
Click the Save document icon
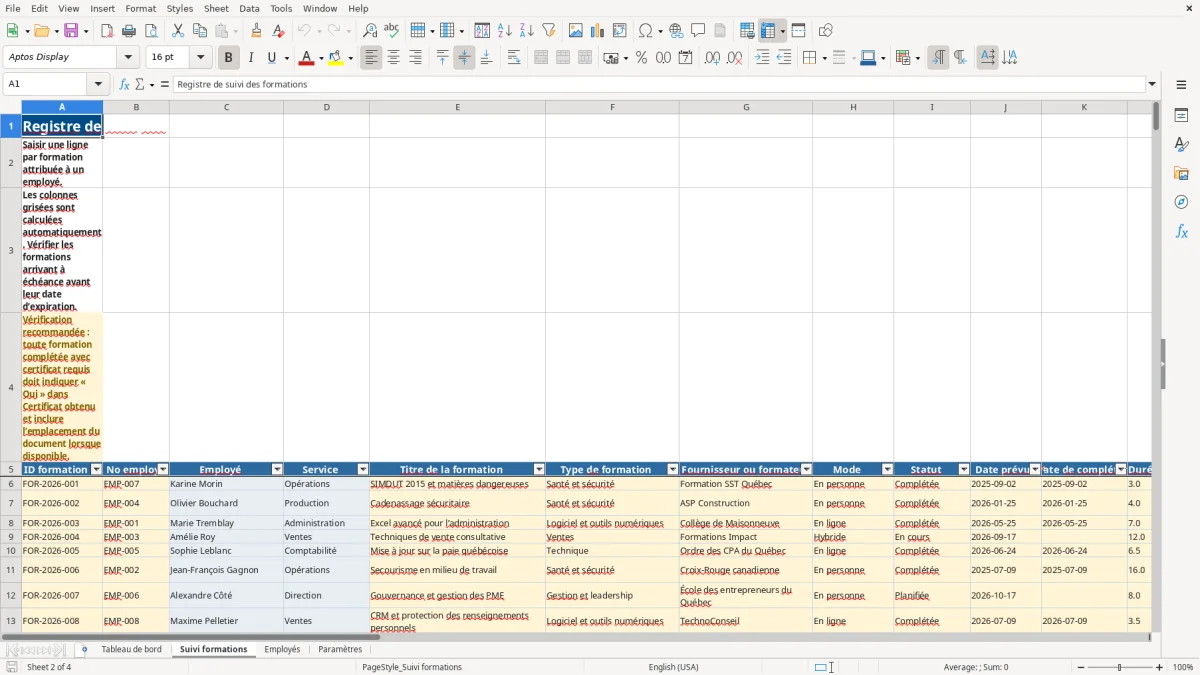coord(71,31)
